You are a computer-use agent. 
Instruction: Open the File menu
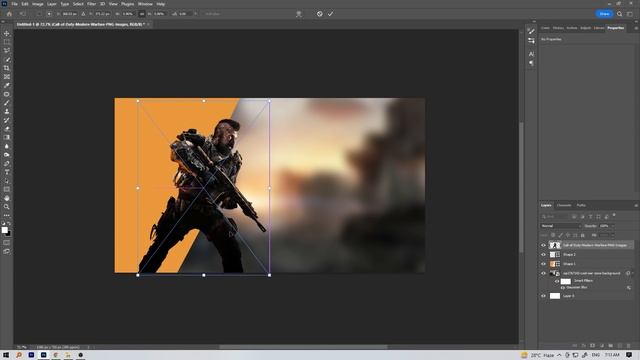point(14,4)
